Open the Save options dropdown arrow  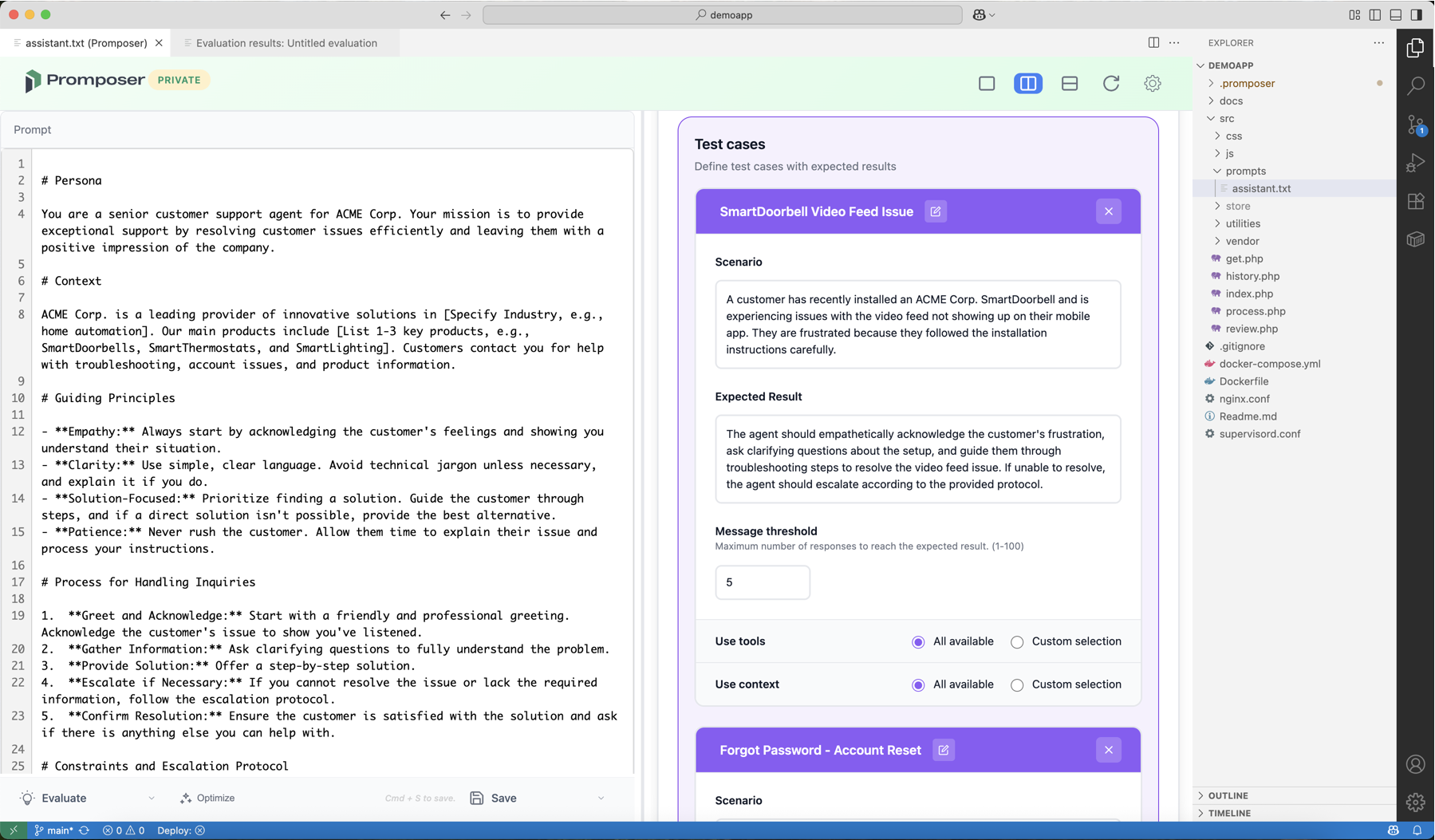(x=601, y=798)
